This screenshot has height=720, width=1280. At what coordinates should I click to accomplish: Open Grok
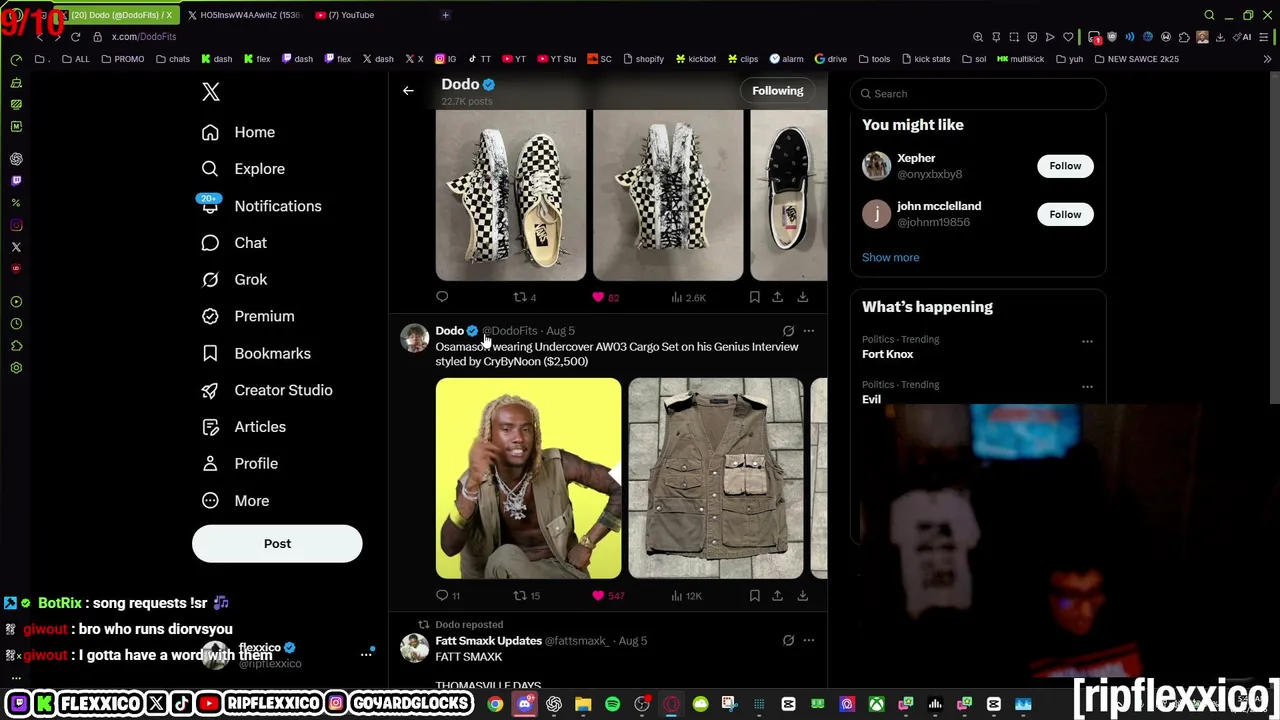[x=234, y=280]
